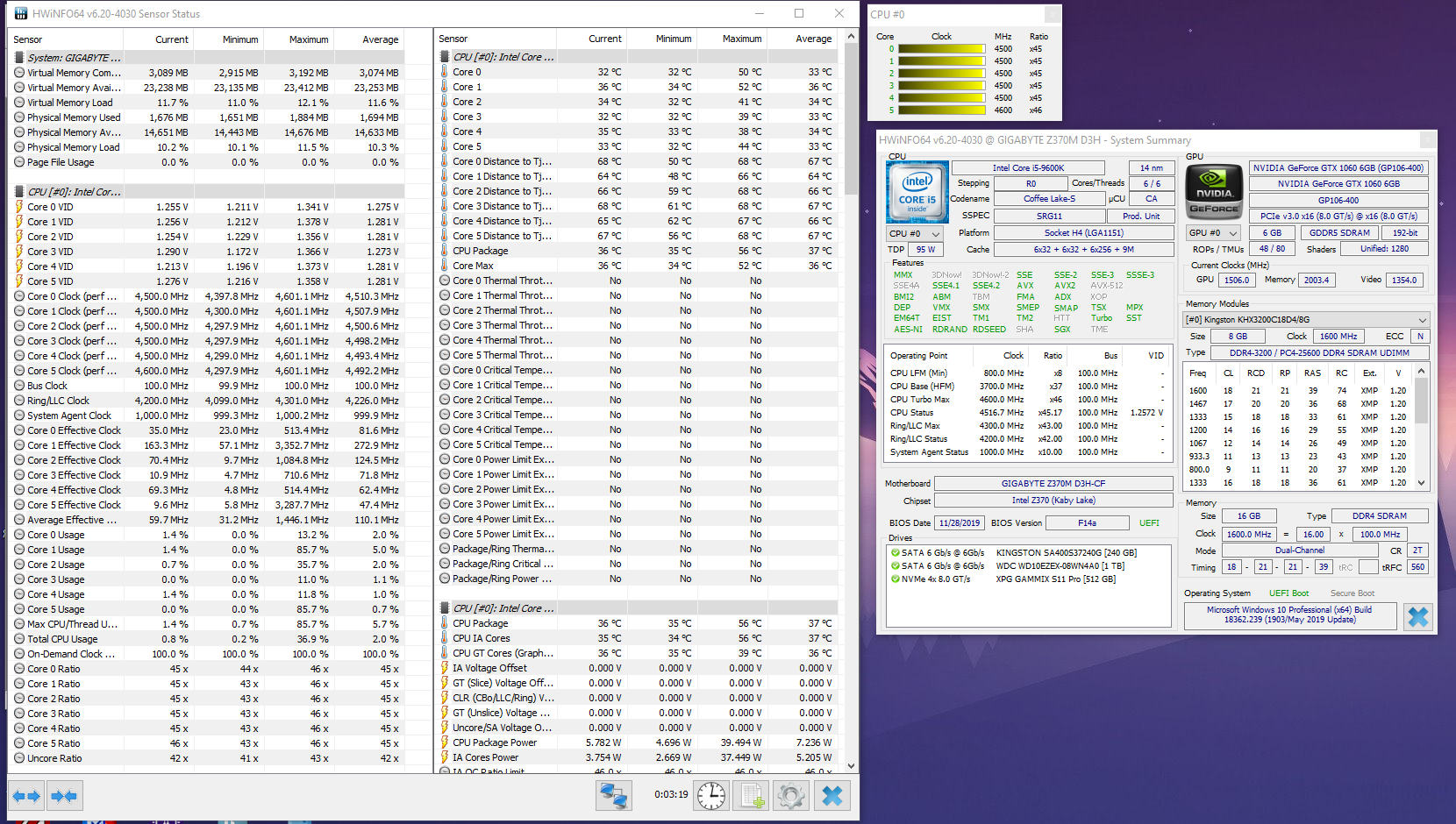Click Core 5 clock bar in CPU #0 window

pyautogui.click(x=943, y=110)
